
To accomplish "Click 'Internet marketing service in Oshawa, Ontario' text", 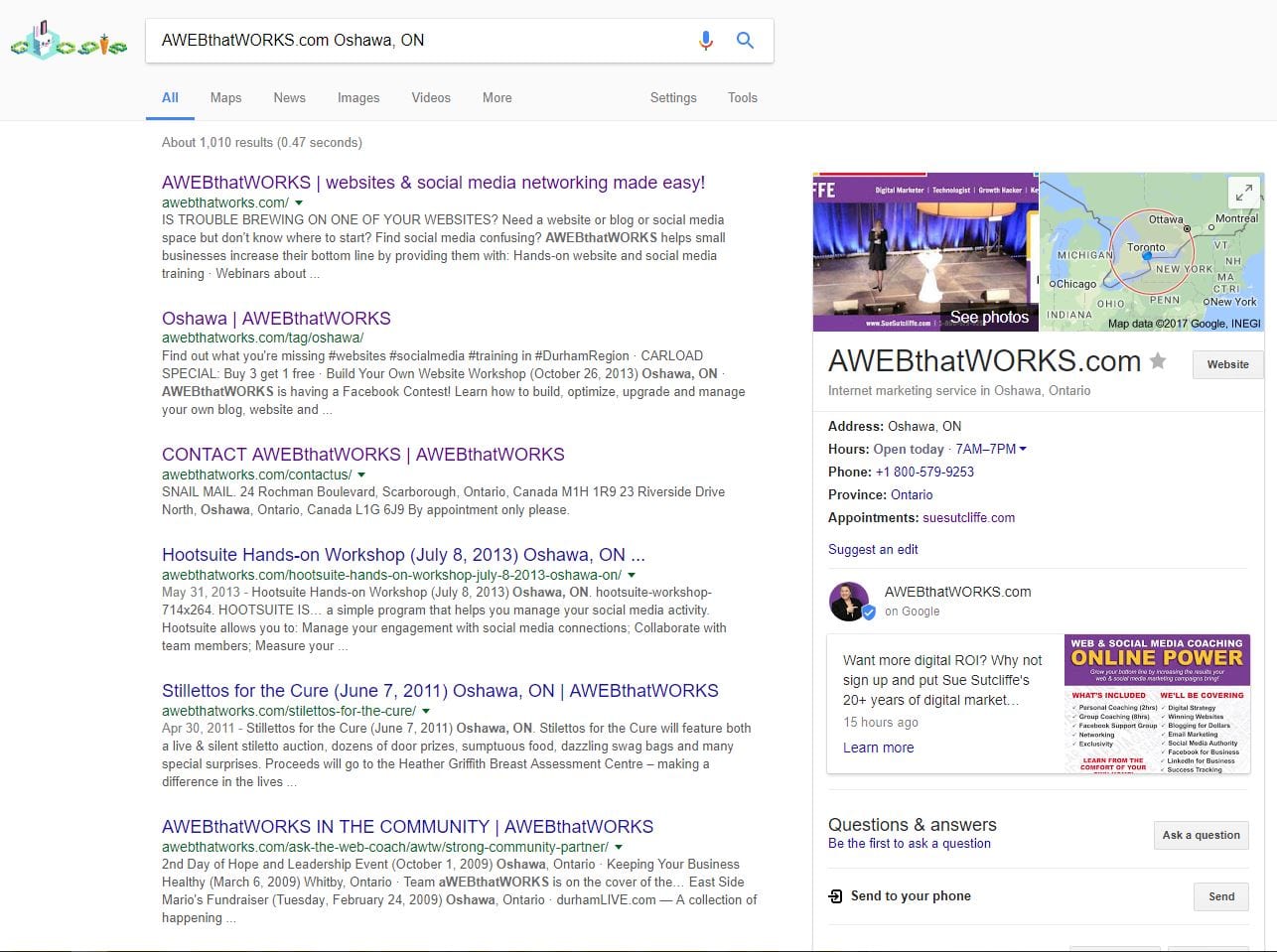I will coord(959,390).
